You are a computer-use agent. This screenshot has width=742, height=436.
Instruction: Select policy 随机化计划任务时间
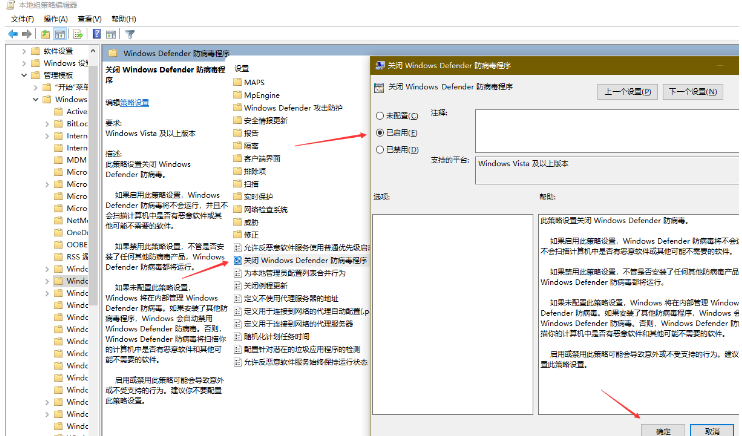pos(272,337)
